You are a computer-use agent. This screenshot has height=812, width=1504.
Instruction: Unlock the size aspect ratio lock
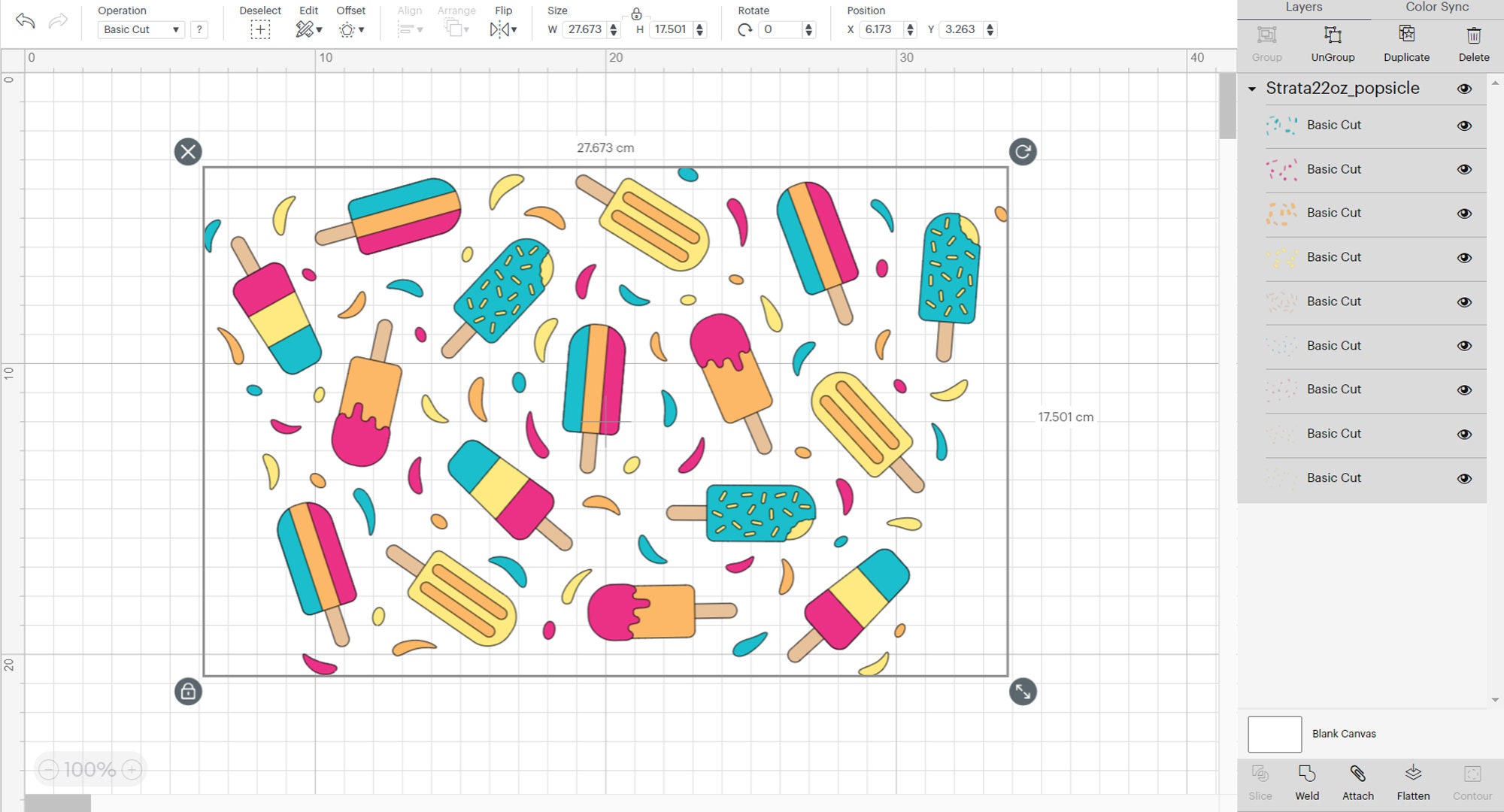coord(635,14)
